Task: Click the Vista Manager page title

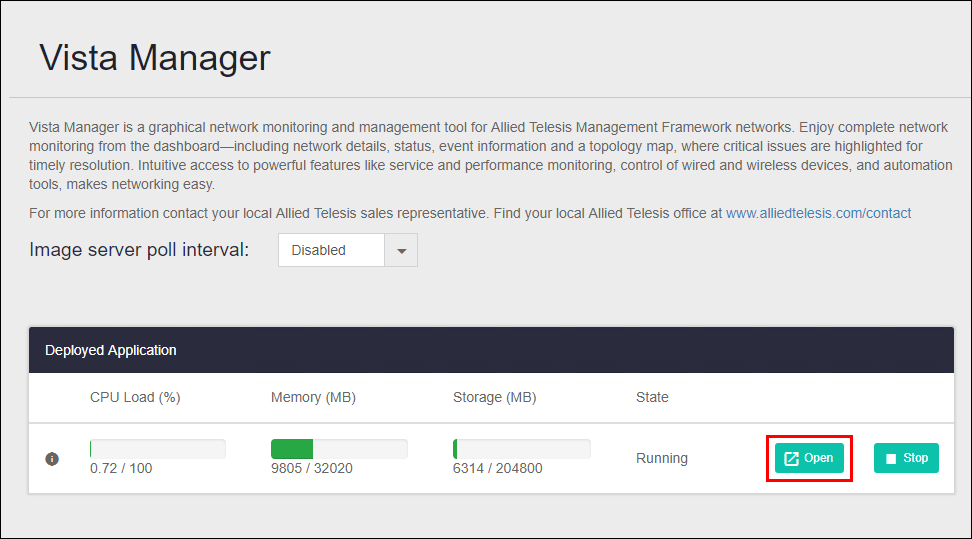Action: coord(155,57)
